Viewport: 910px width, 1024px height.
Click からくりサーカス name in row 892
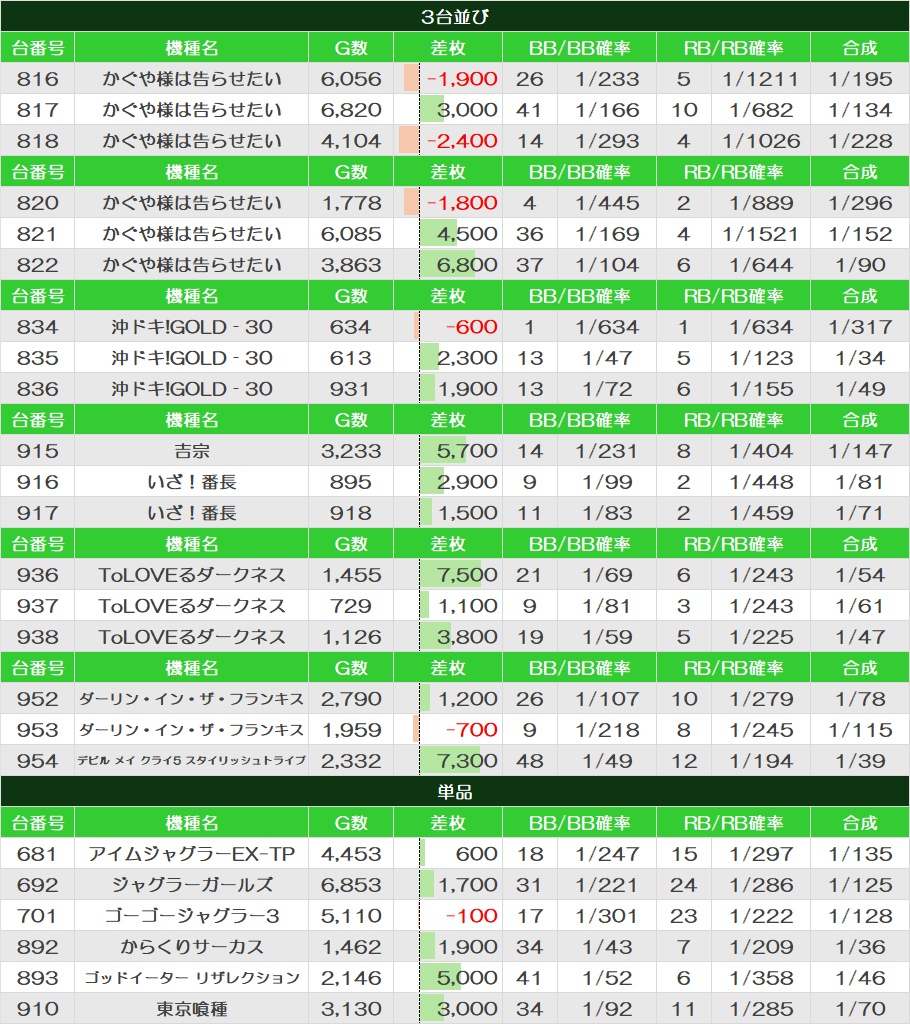[x=191, y=948]
